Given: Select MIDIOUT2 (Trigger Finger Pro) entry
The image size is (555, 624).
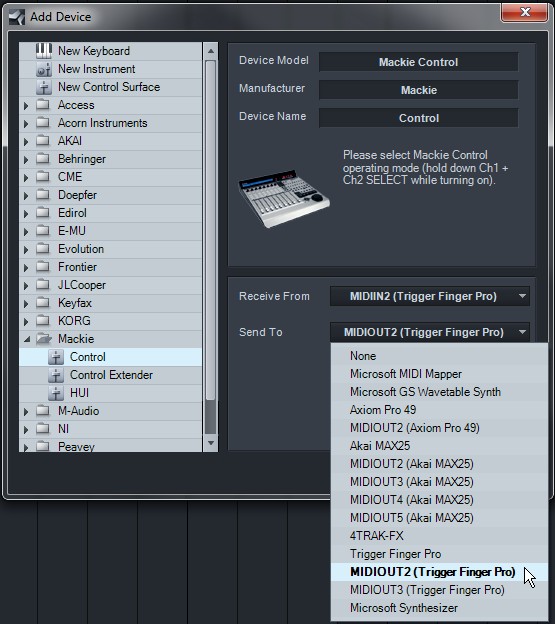Looking at the screenshot, I should 439,572.
